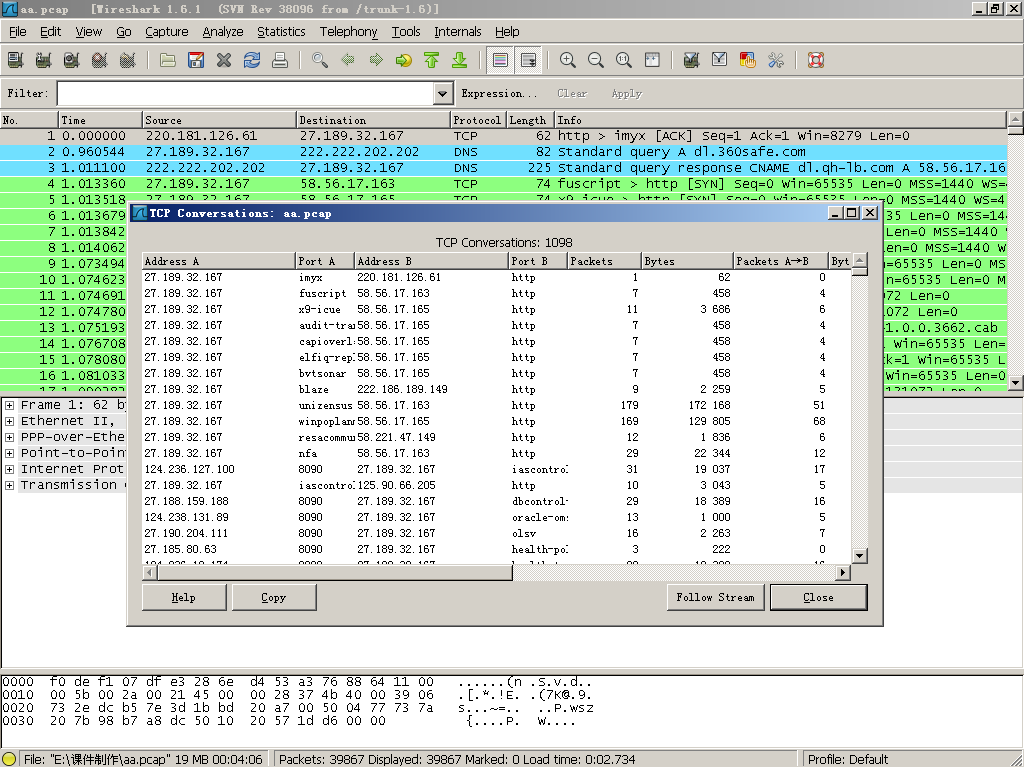Click expert info circle in status bar
The height and width of the screenshot is (768, 1024).
coord(9,760)
